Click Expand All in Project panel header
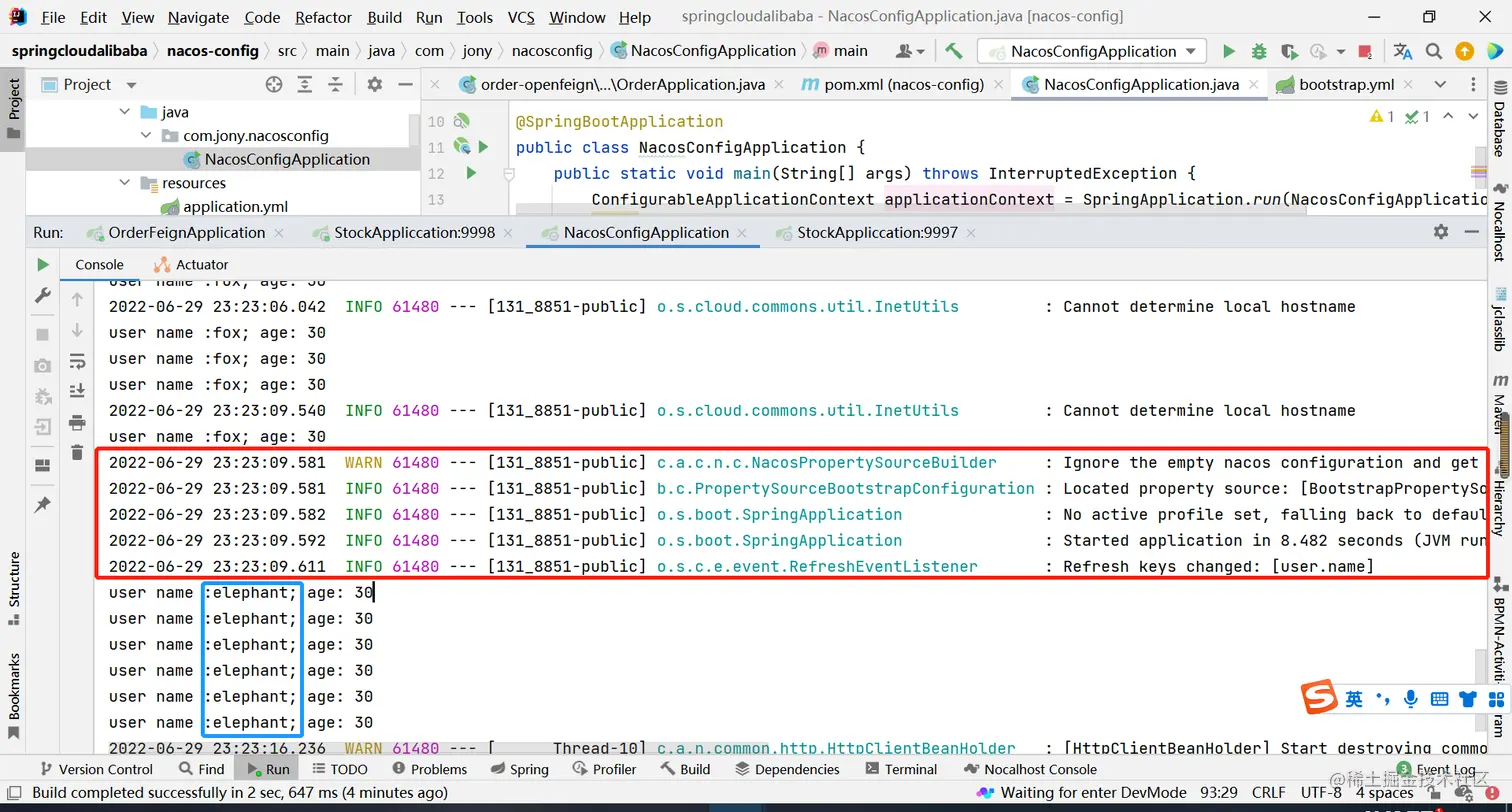The width and height of the screenshot is (1512, 812). click(x=306, y=85)
